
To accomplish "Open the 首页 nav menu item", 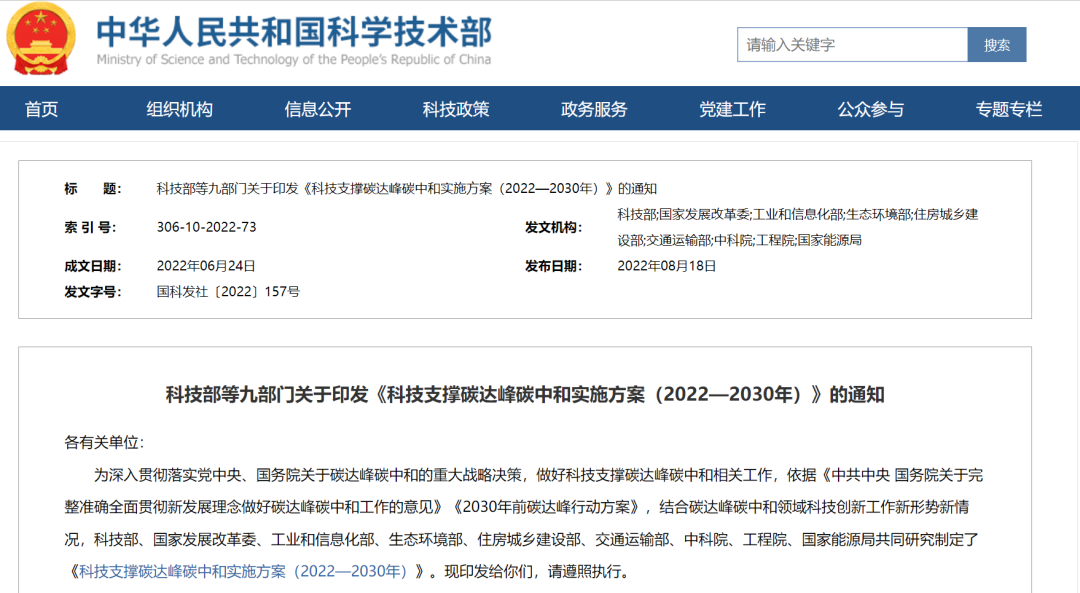I will [41, 109].
